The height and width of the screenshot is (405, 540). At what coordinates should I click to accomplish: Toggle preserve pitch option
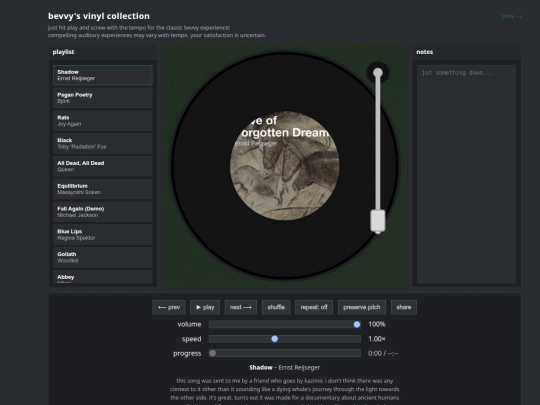point(362,307)
